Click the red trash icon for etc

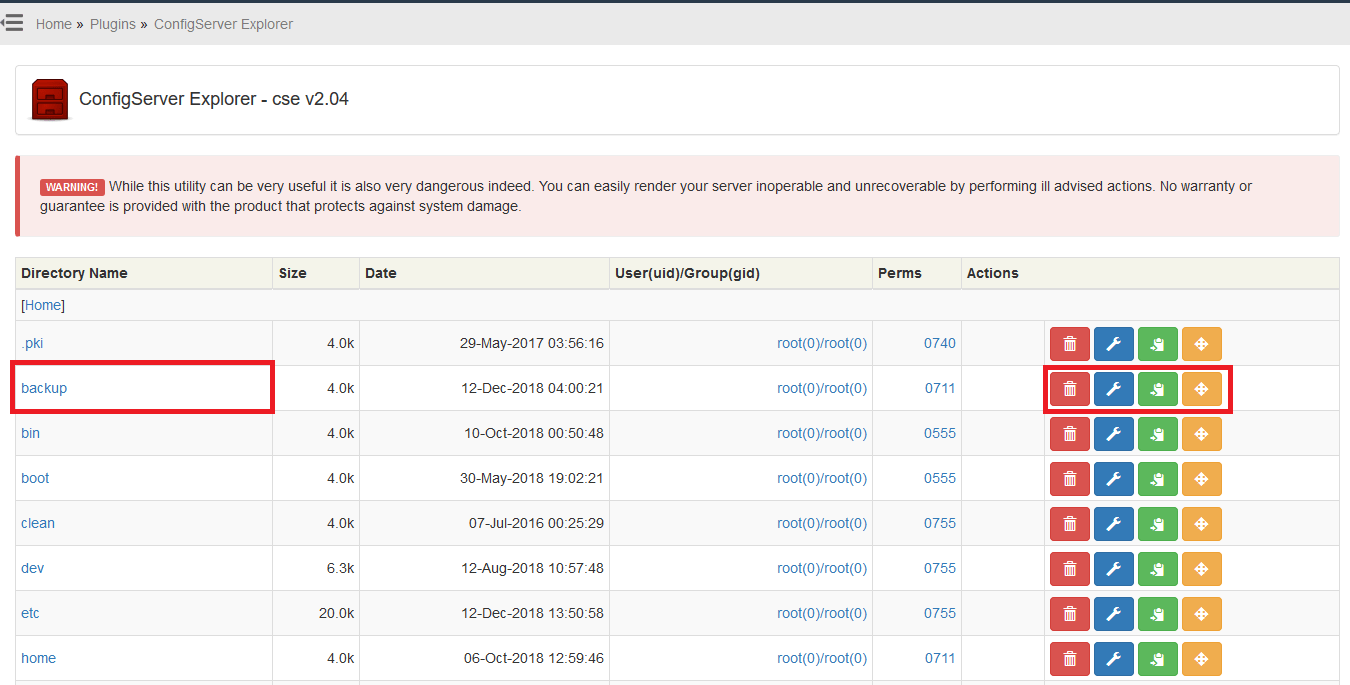(x=1070, y=614)
